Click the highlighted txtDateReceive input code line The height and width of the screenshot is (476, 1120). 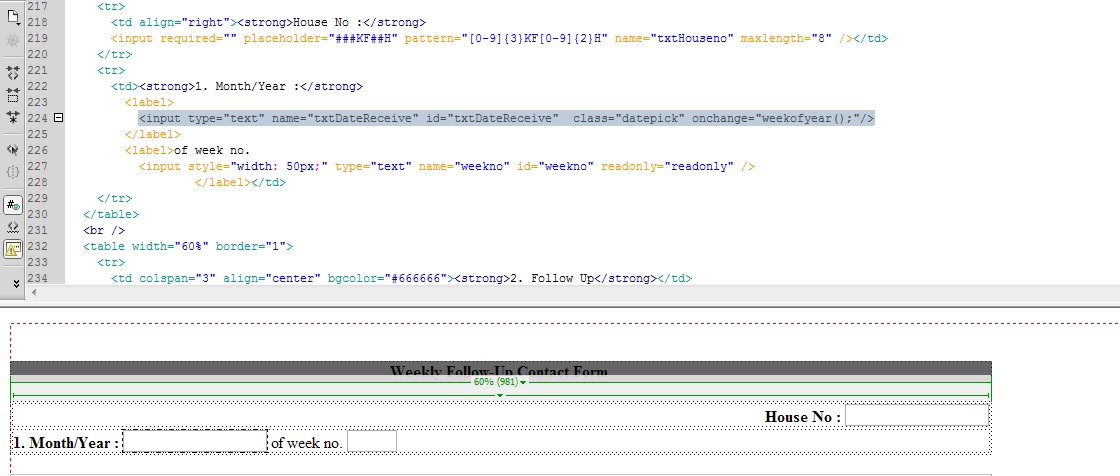506,118
